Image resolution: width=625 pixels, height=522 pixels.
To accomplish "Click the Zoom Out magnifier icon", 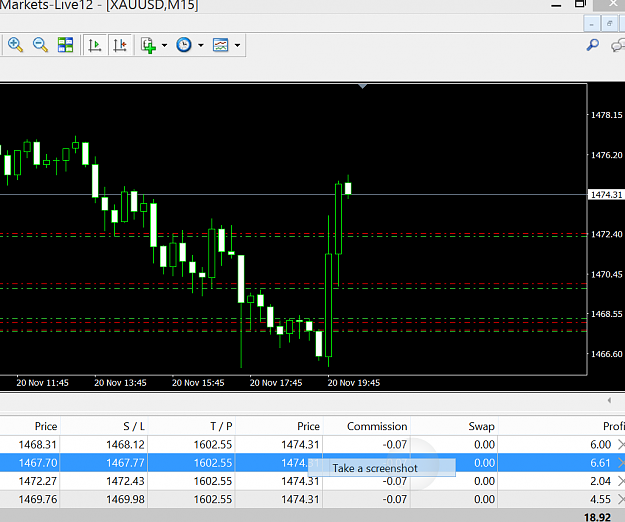I will click(40, 45).
